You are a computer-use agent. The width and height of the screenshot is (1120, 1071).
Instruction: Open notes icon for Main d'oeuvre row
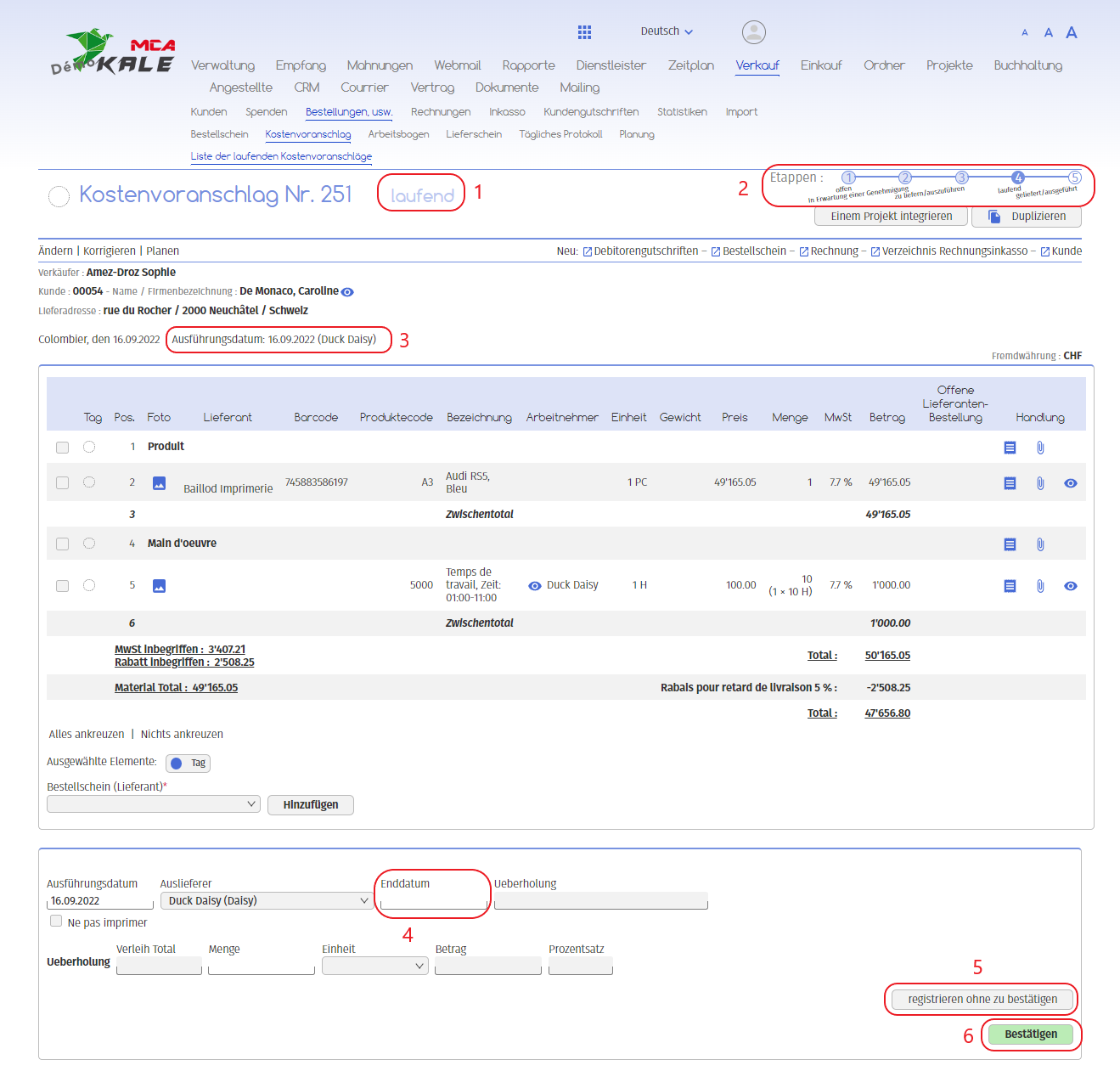(1010, 544)
